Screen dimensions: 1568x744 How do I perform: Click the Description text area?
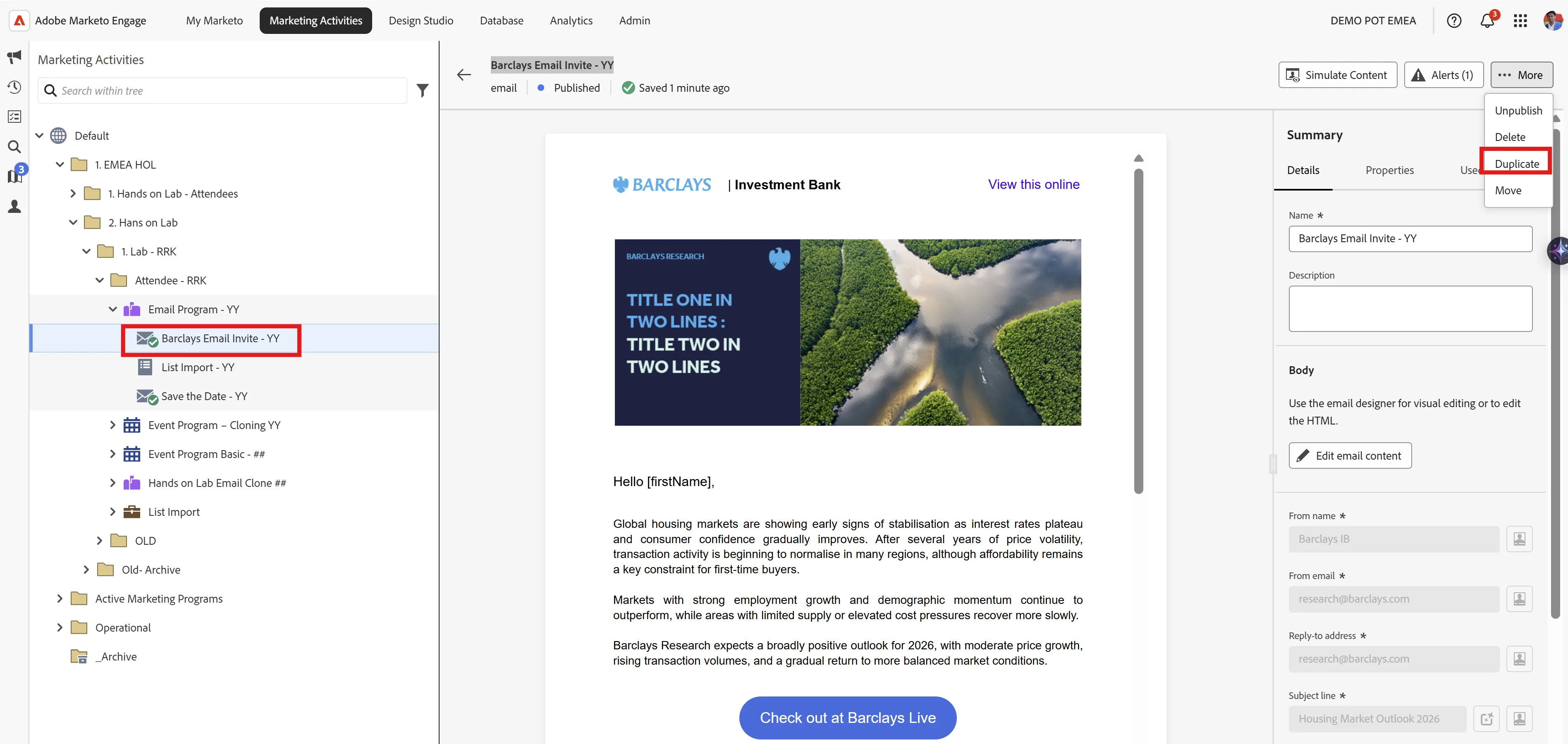(1410, 309)
